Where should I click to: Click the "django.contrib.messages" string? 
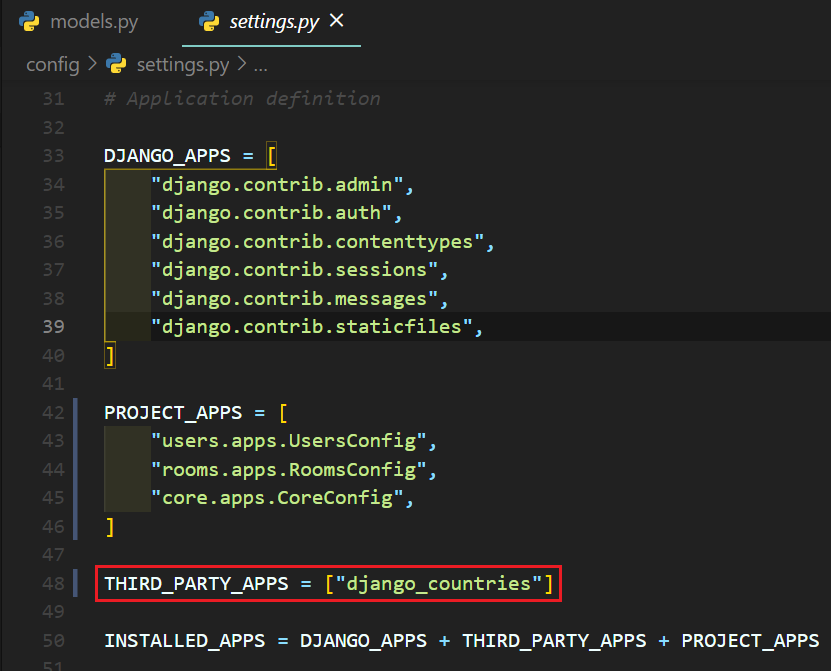295,299
